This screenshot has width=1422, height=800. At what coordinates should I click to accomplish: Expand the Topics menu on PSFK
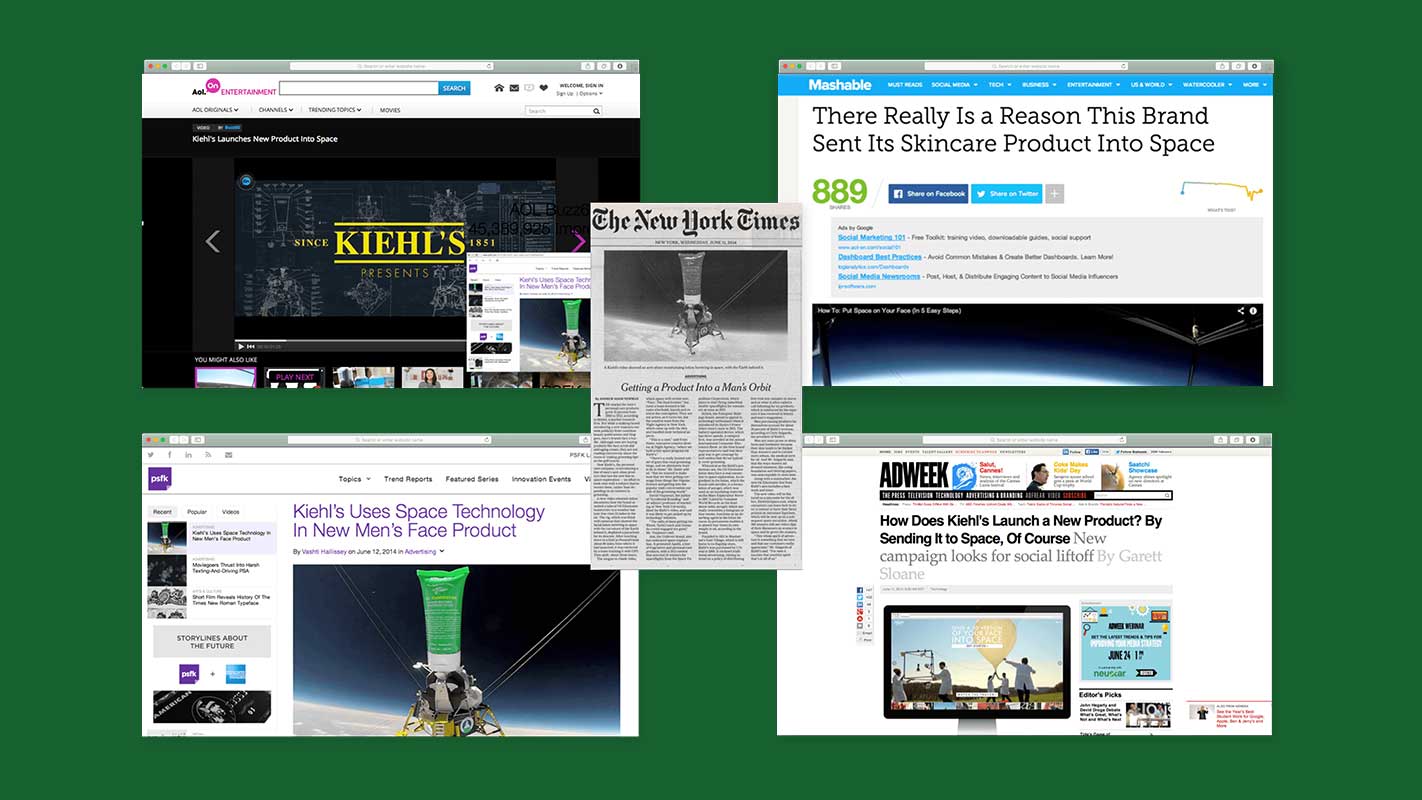point(354,479)
